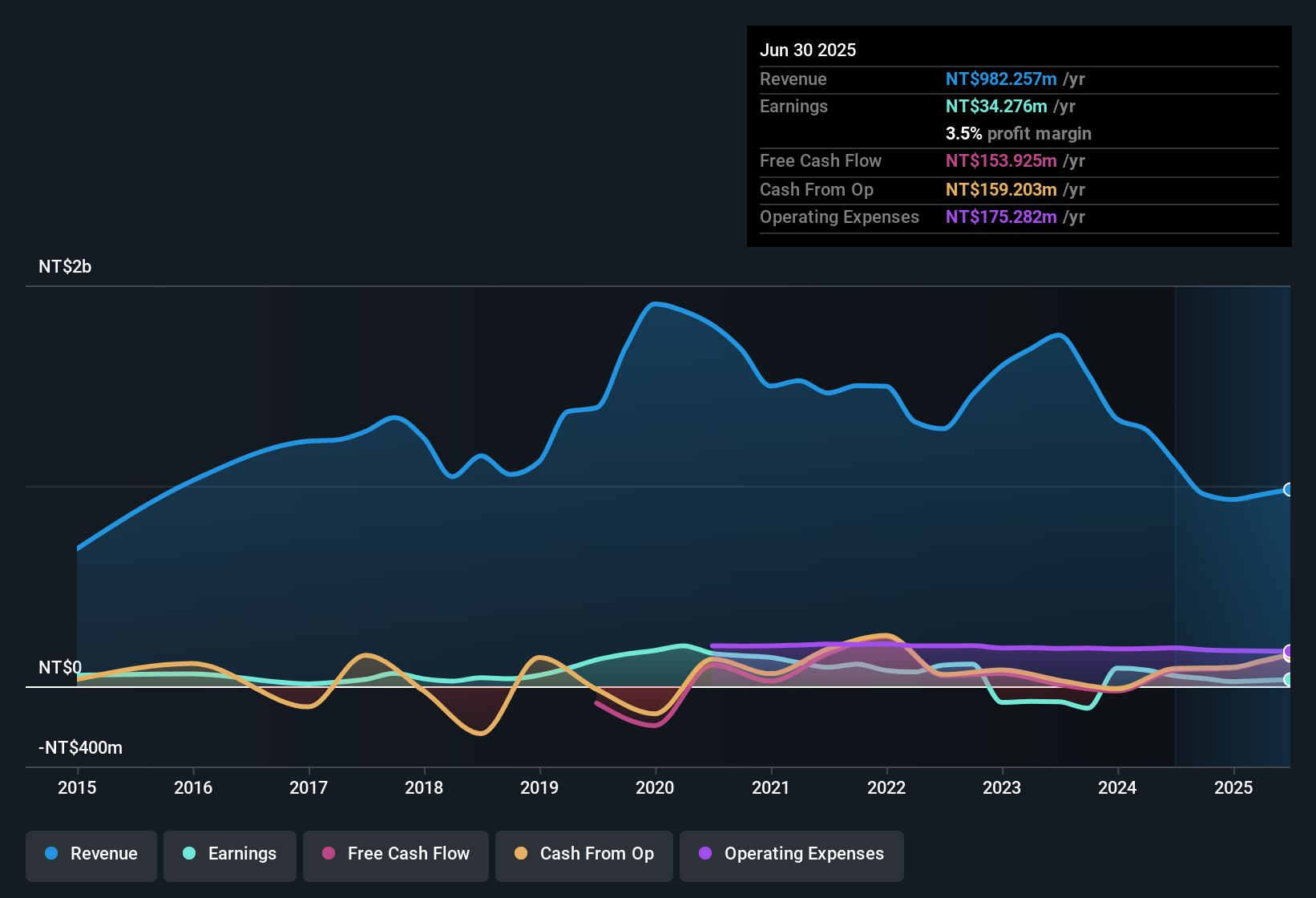Expand details in the Jun 30 2025 tooltip
The image size is (1316, 898).
808,50
